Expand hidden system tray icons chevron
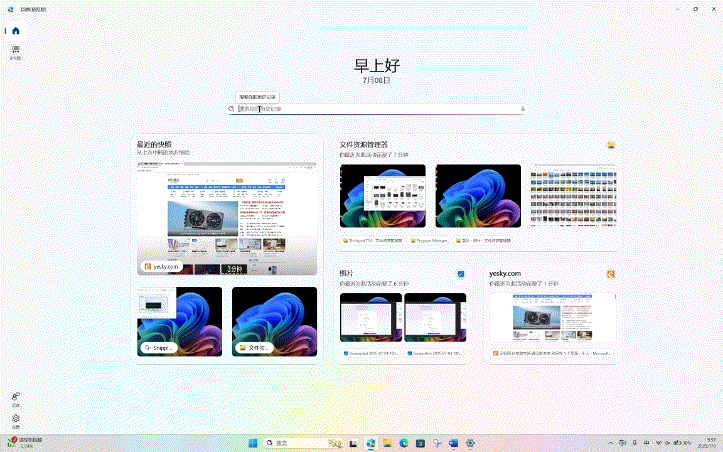Image resolution: width=723 pixels, height=452 pixels. pyautogui.click(x=610, y=443)
